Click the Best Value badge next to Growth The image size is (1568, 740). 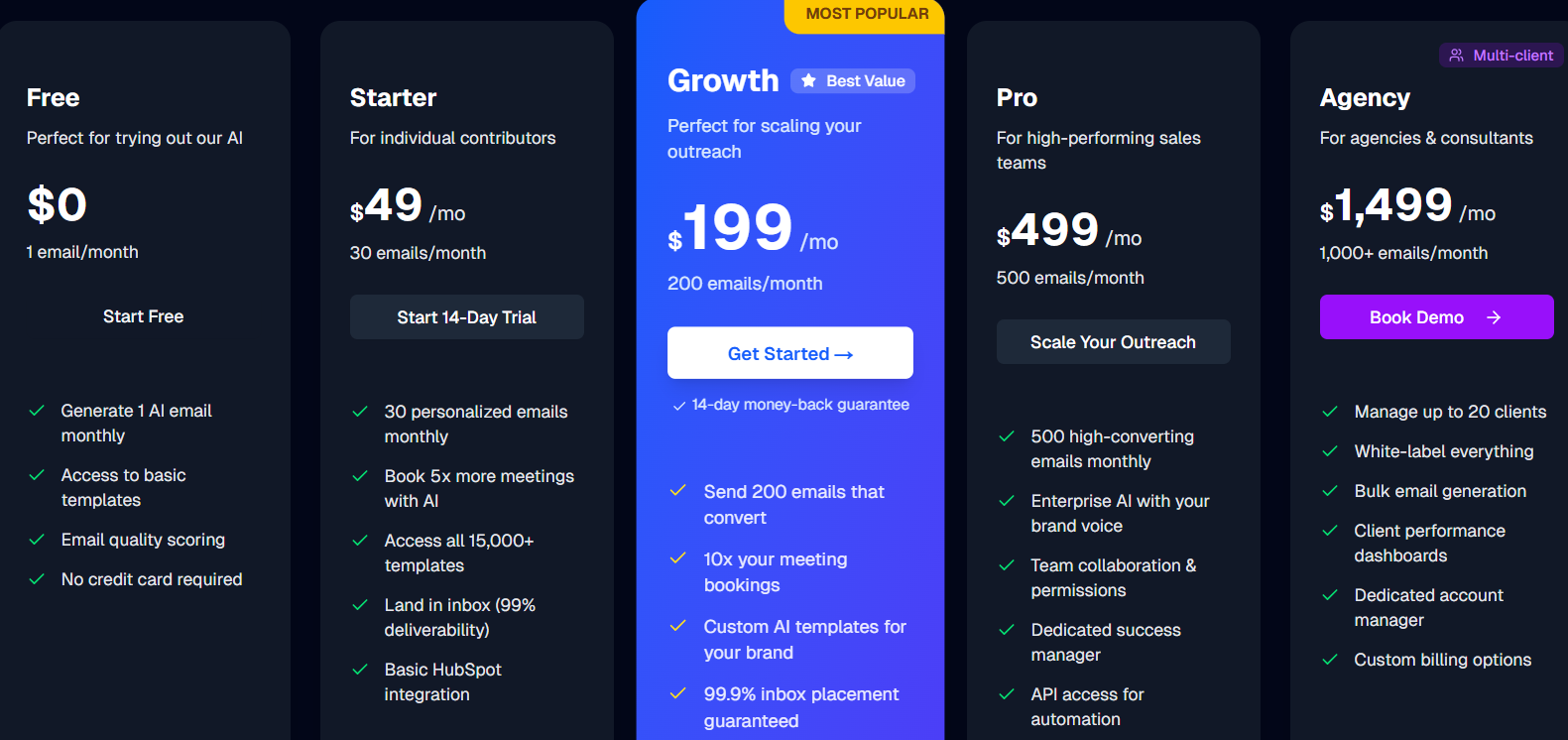852,80
